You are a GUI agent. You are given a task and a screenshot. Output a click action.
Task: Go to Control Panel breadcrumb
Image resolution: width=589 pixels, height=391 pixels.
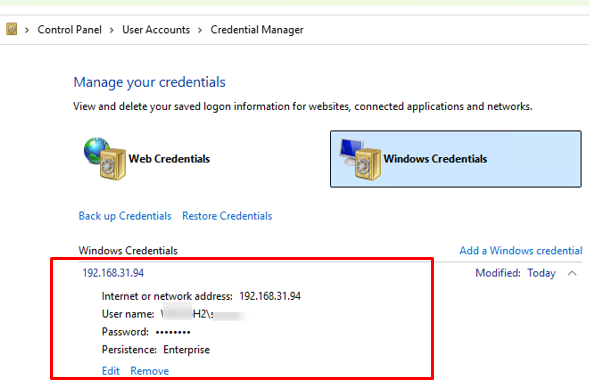(69, 30)
